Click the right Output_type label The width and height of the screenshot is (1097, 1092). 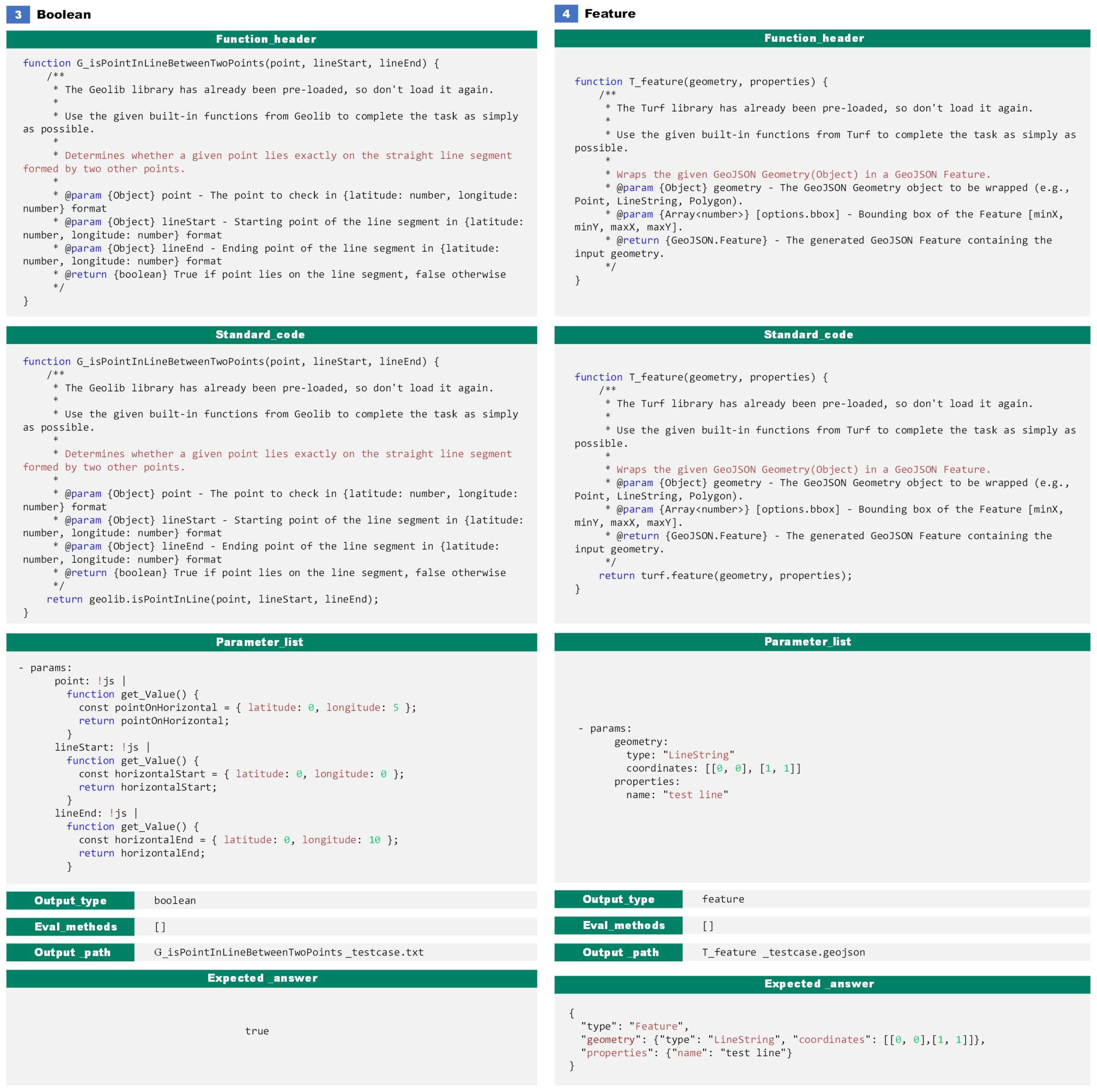[x=618, y=899]
